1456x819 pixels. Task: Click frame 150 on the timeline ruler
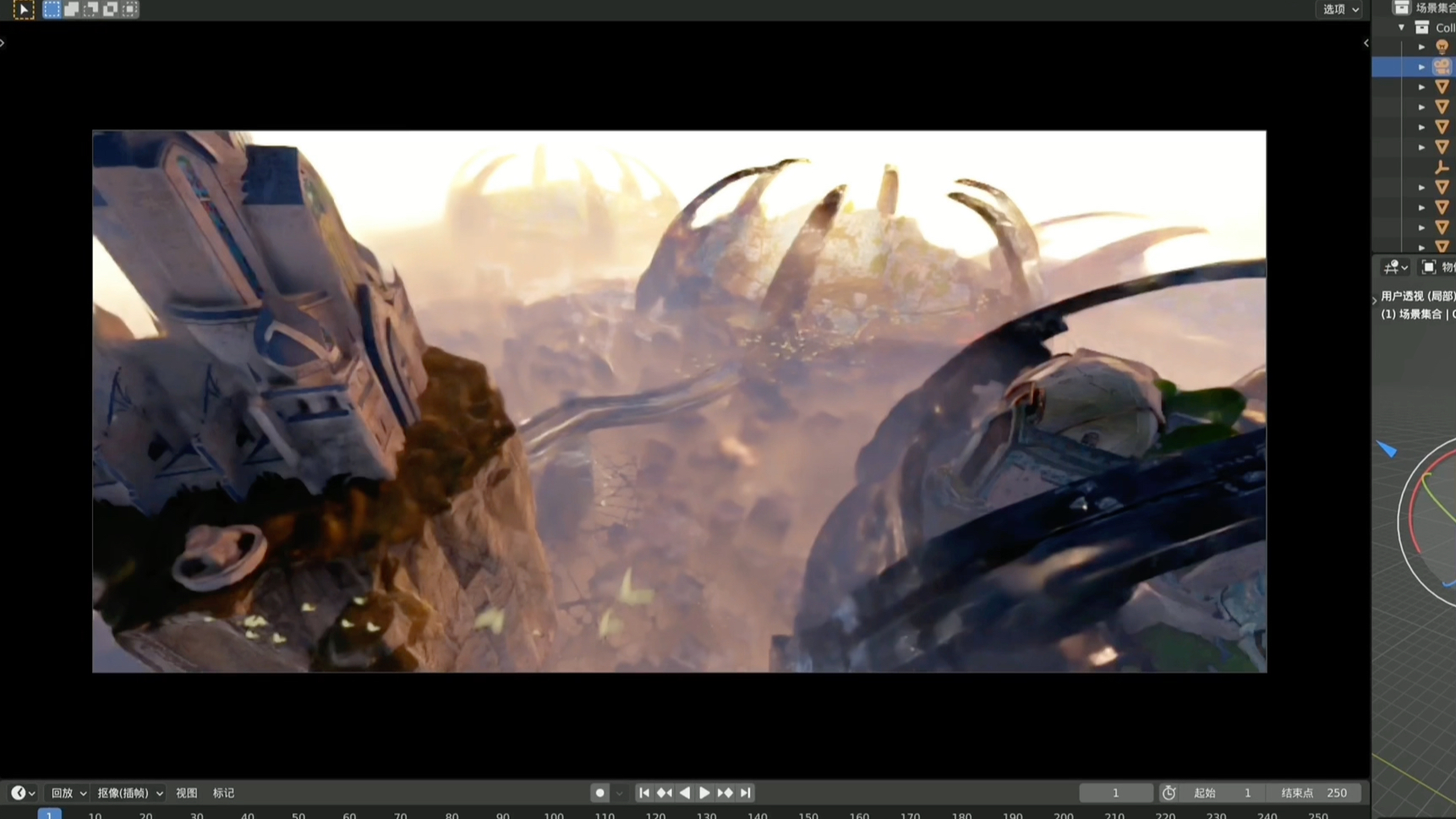pyautogui.click(x=808, y=815)
